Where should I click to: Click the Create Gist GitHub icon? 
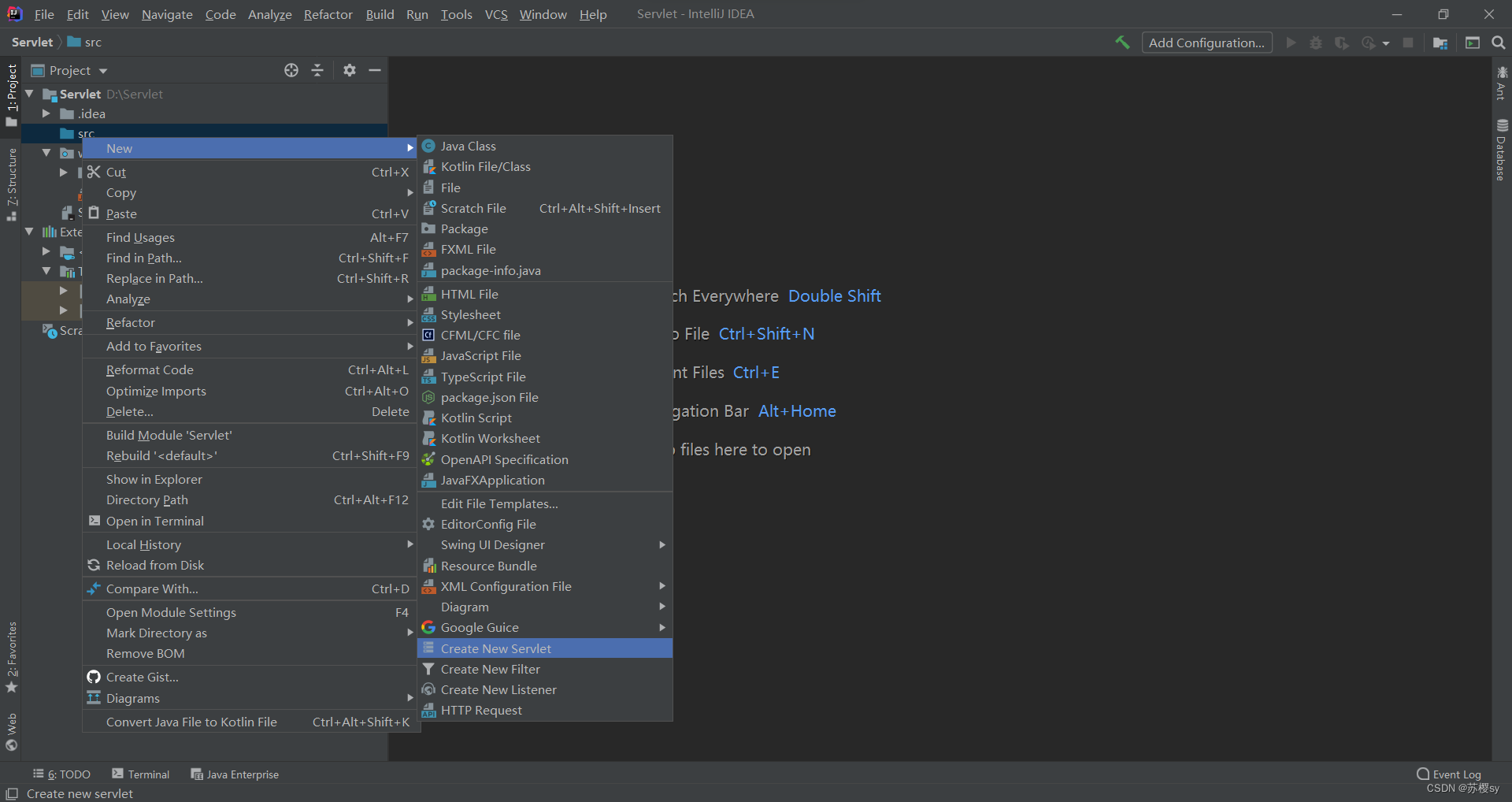(x=94, y=677)
